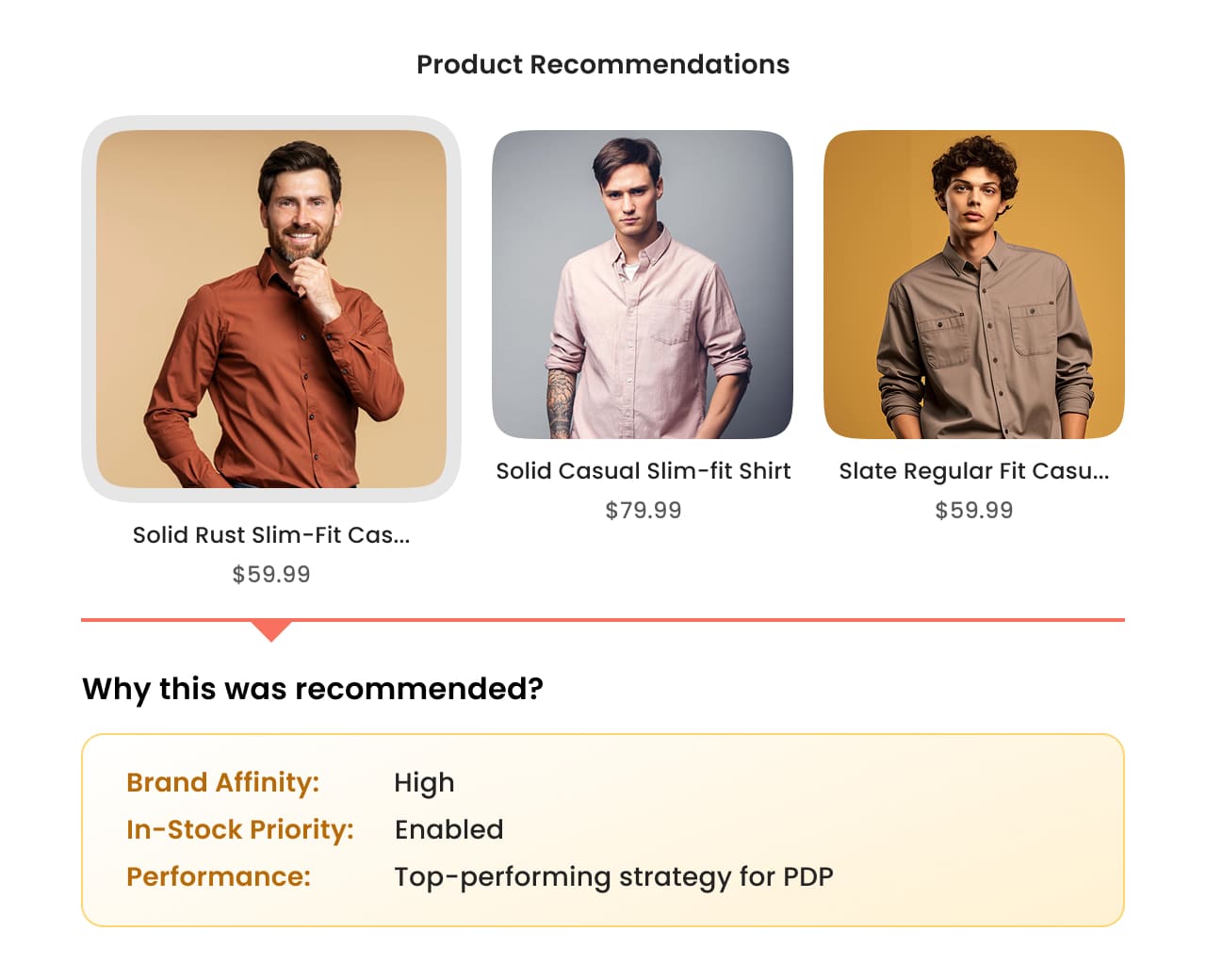
Task: Open the pink casual shirt photo
Action: (x=643, y=285)
